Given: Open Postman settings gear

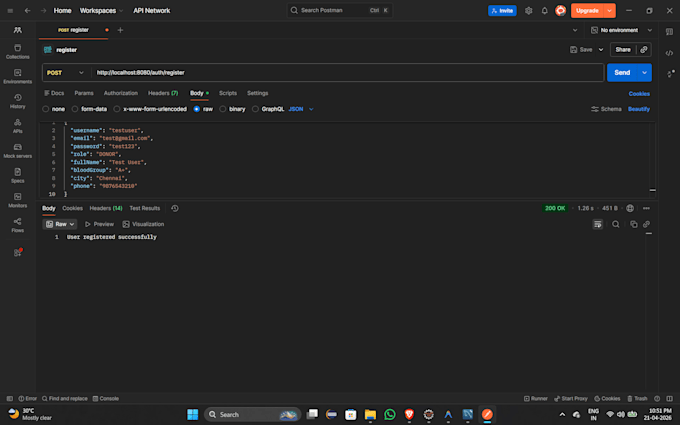Looking at the screenshot, I should click(528, 10).
